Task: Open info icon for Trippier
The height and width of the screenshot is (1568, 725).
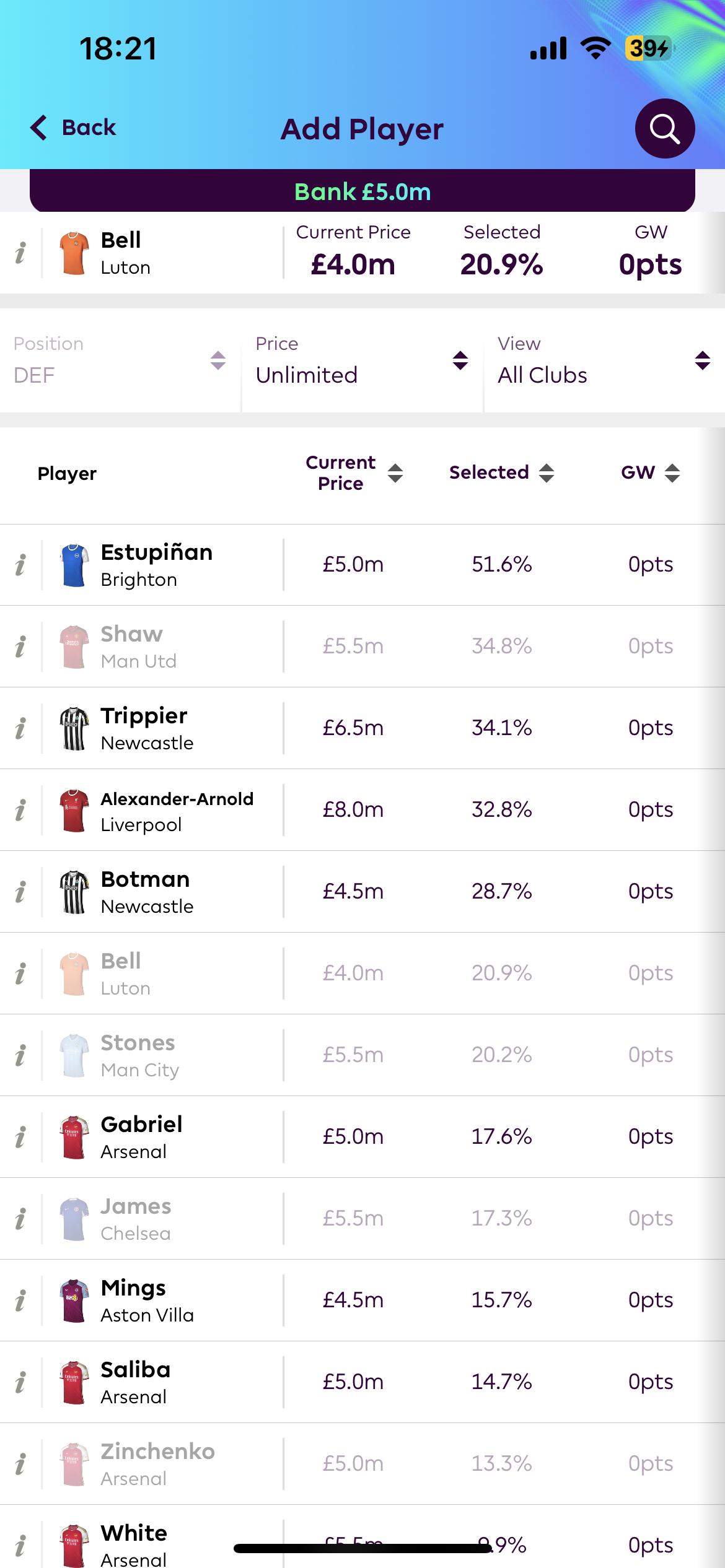Action: click(x=20, y=728)
